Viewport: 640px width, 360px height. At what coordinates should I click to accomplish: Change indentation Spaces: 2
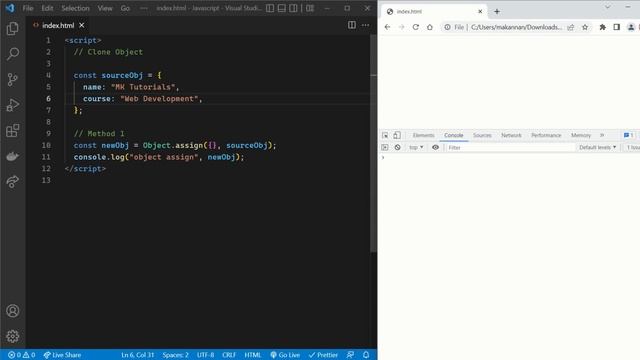176,355
